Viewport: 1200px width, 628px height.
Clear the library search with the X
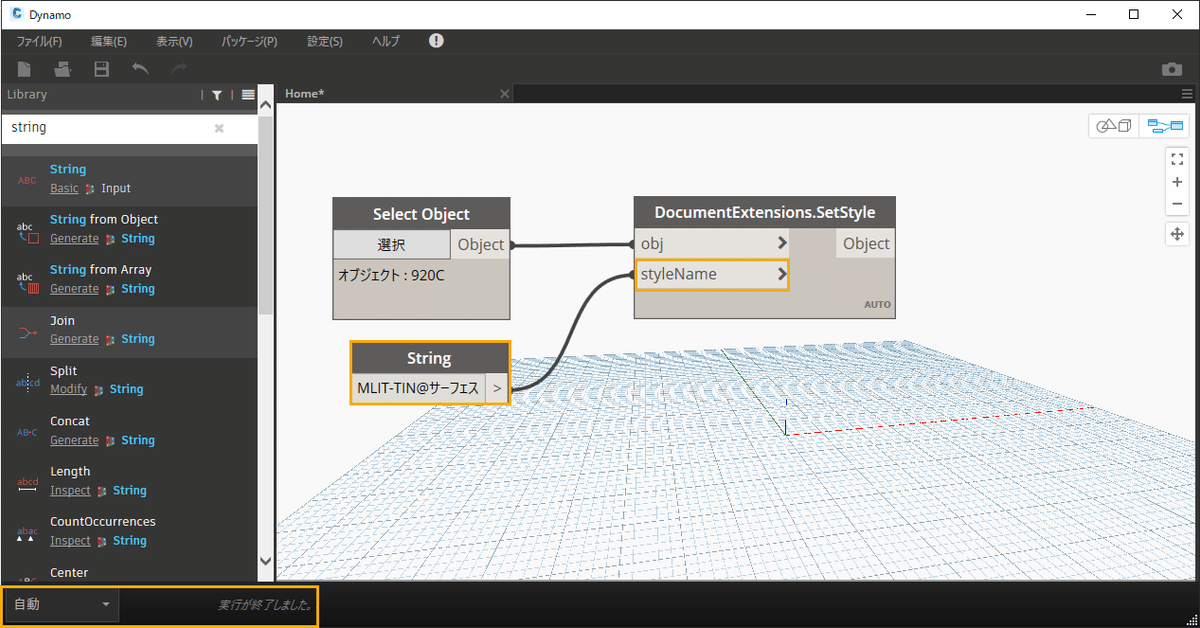[x=219, y=128]
